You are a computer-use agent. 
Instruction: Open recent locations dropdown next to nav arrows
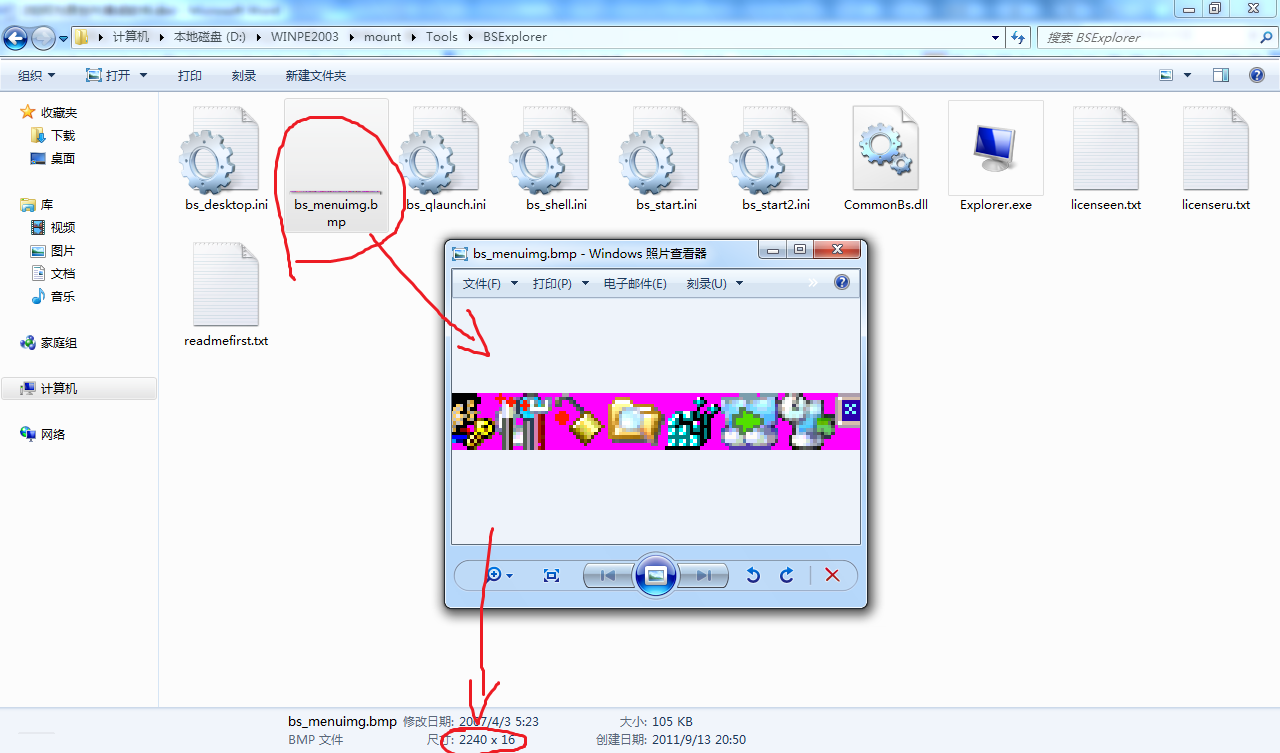(x=64, y=39)
